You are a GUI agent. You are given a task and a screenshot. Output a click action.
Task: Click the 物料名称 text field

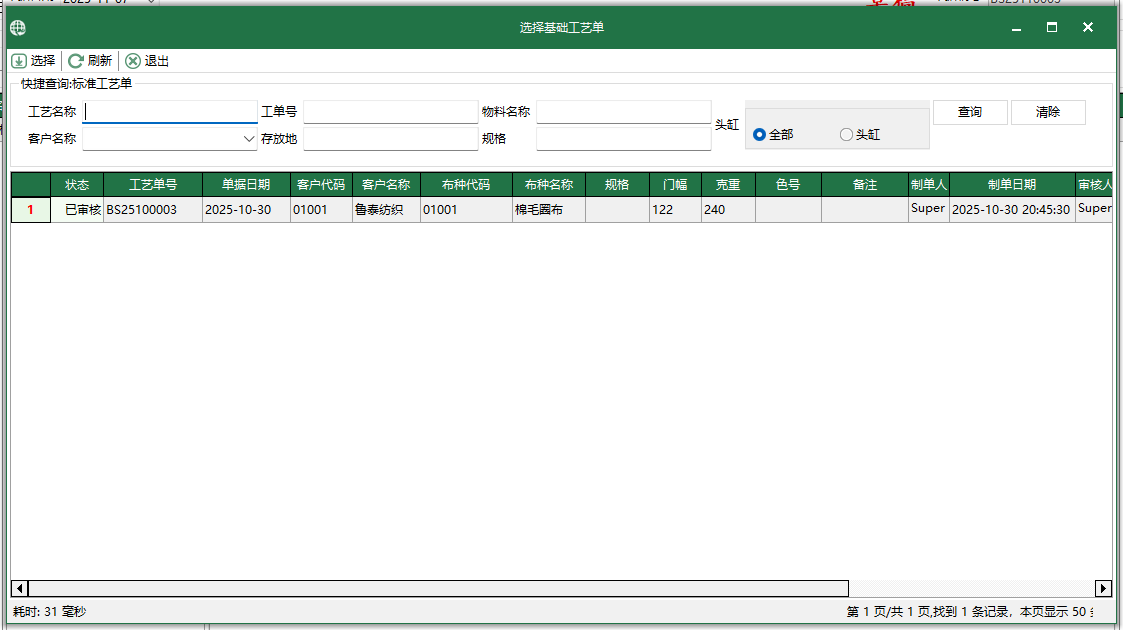point(623,112)
